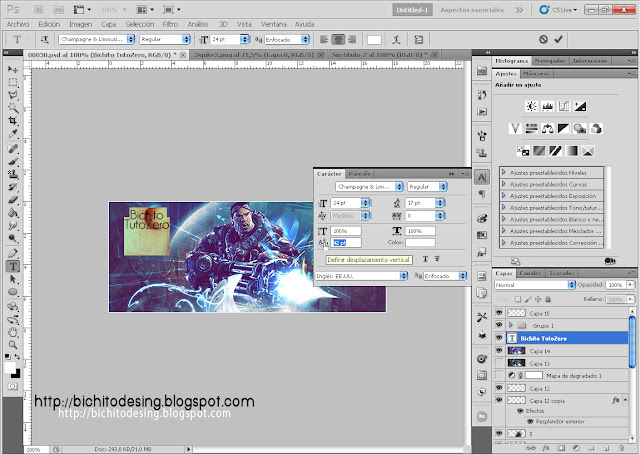Select the Eraser tool

(x=13, y=200)
